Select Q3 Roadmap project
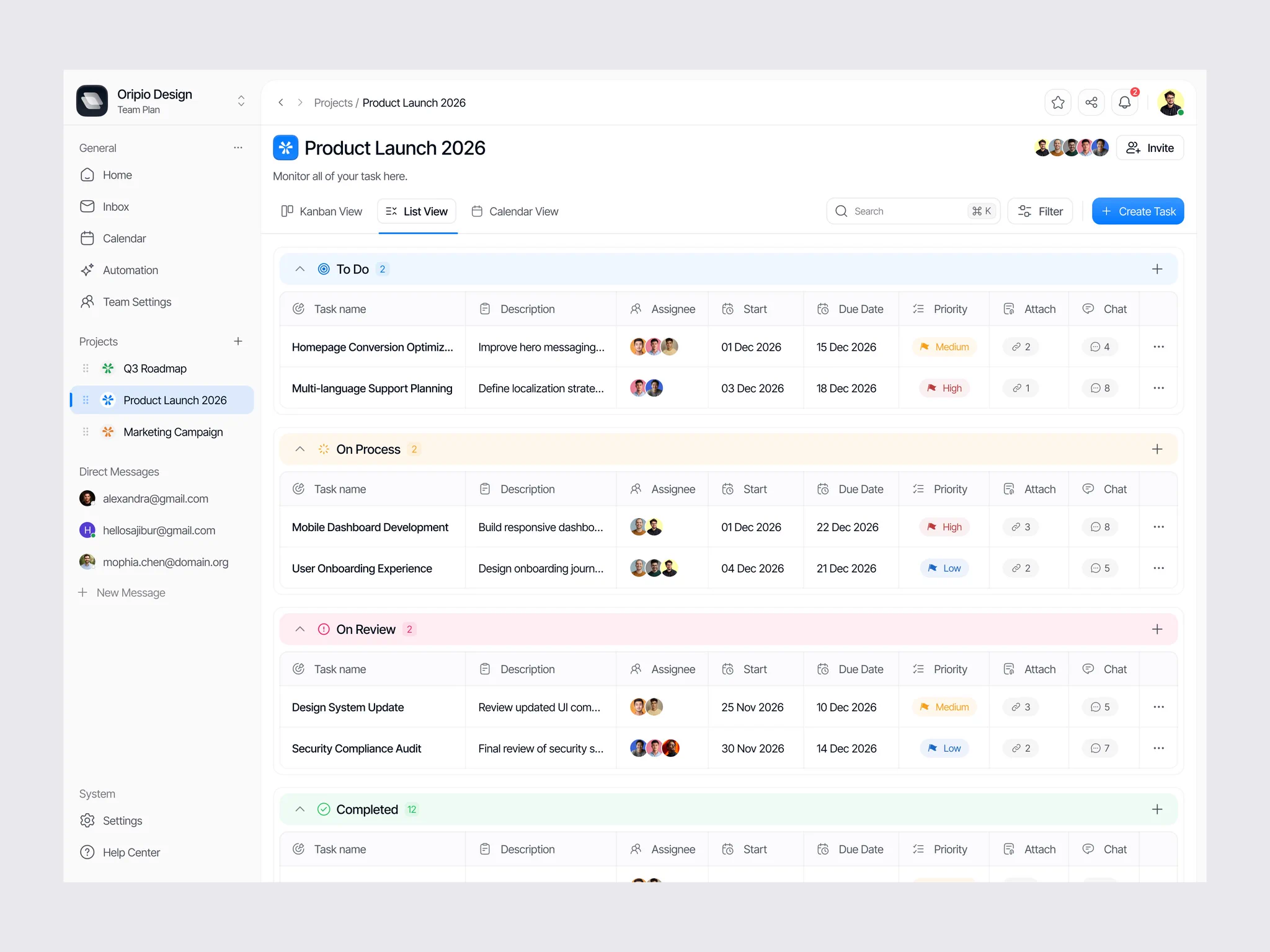The image size is (1270, 952). pyautogui.click(x=162, y=369)
